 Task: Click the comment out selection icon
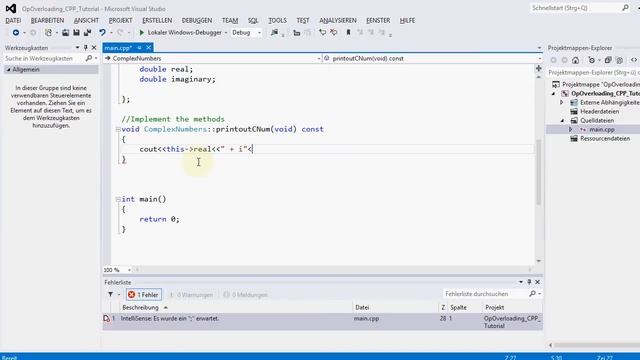click(322, 33)
